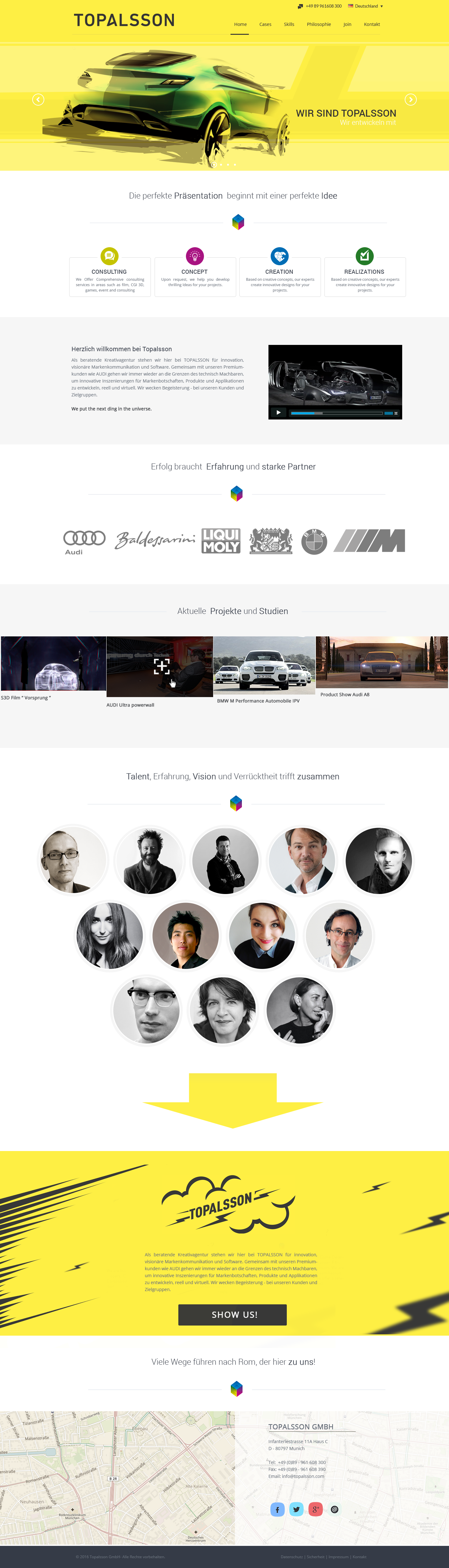Show the previous hero slide
Screen dimensions: 449x1568
(x=38, y=99)
